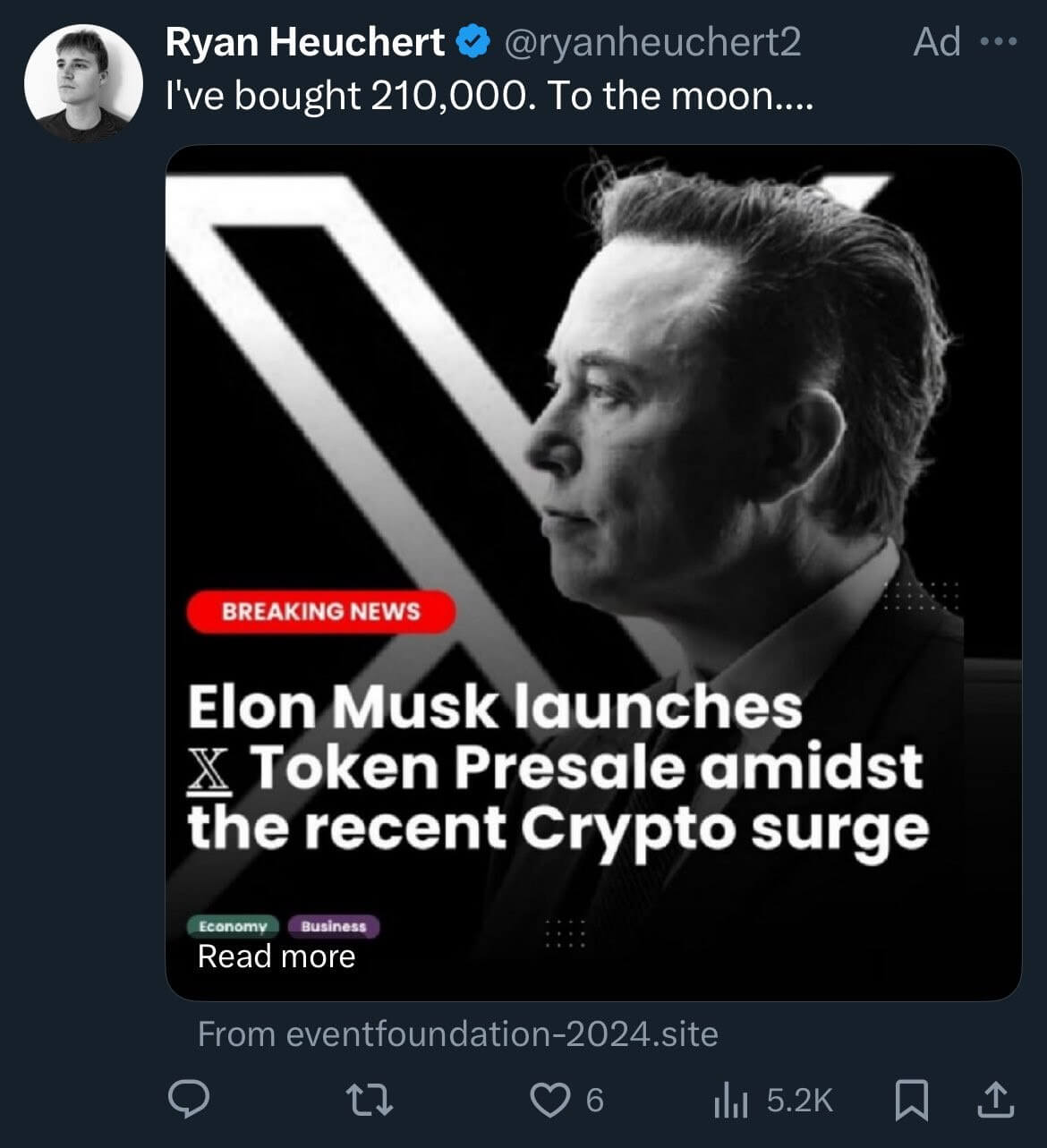This screenshot has width=1047, height=1148.
Task: Open post analytics via the views bar icon
Action: [732, 1101]
